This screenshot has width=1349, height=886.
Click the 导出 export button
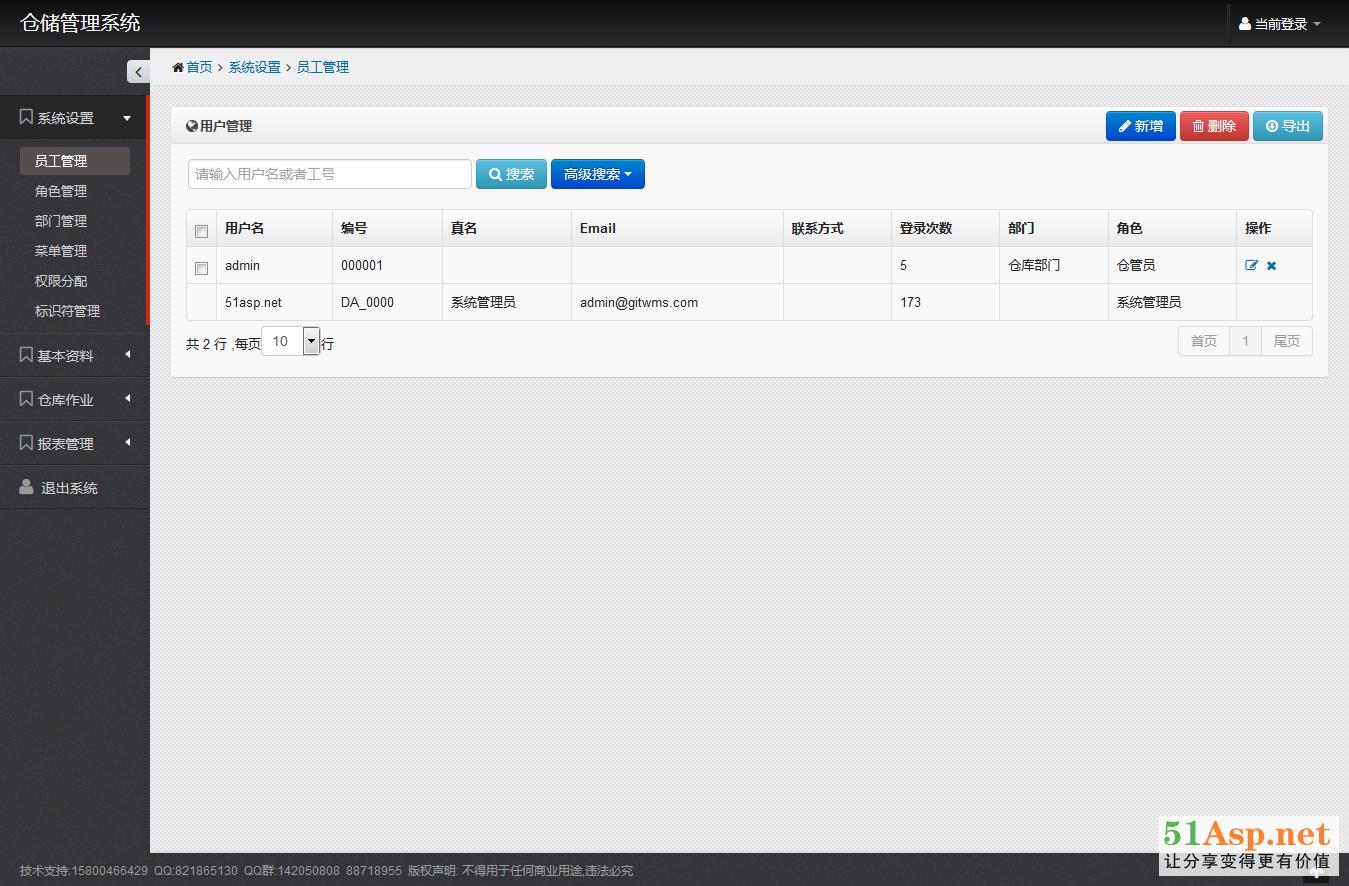(1287, 126)
